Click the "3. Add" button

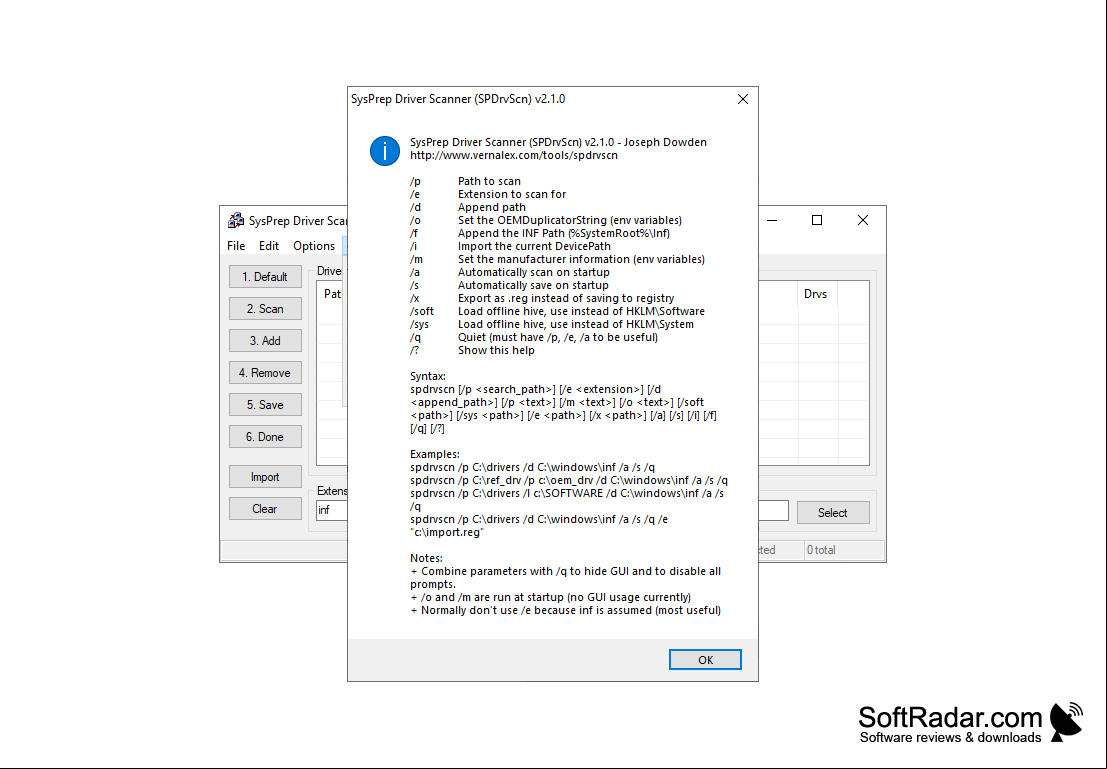click(x=265, y=340)
